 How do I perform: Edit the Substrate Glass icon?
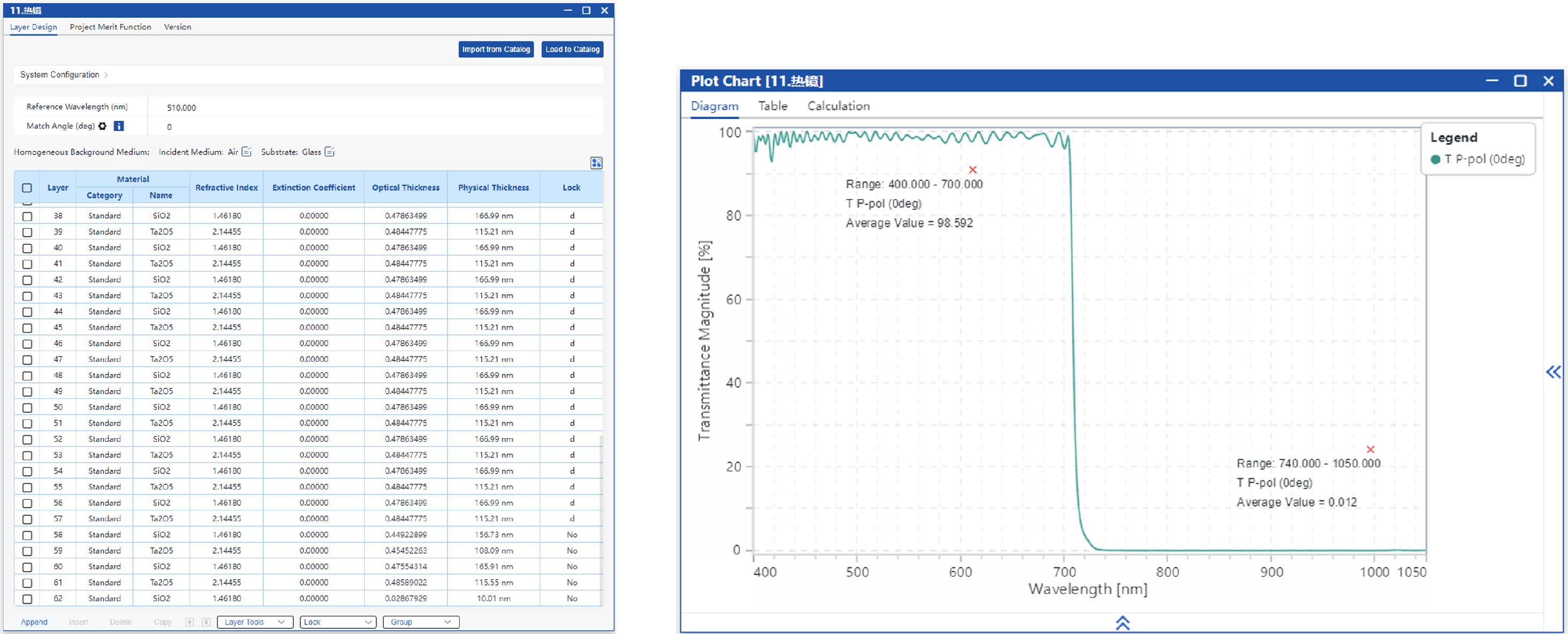(329, 151)
